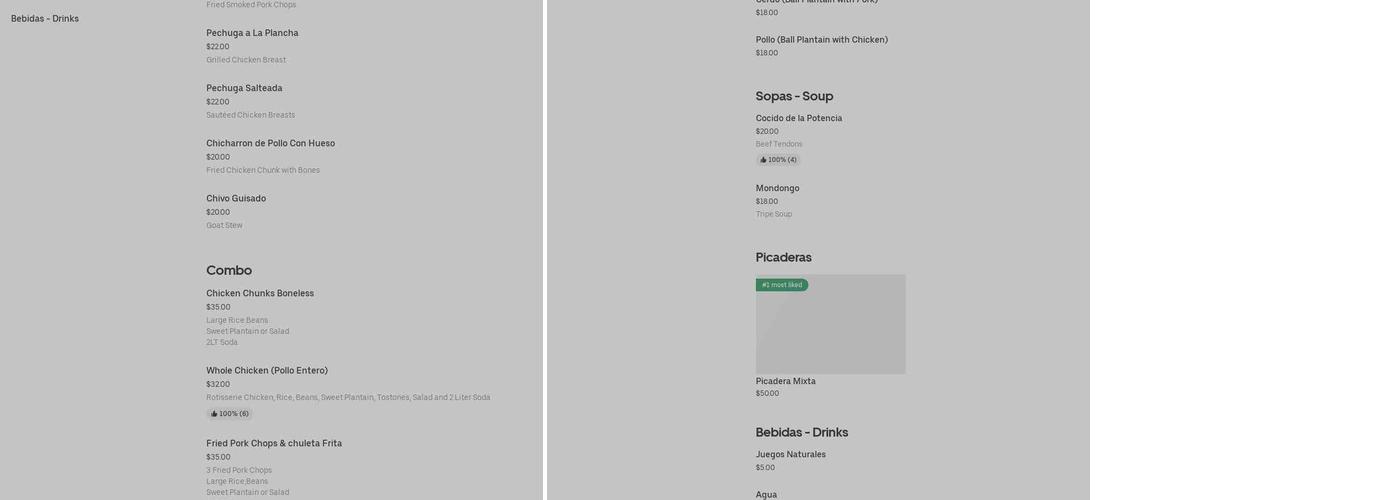Click the Sopas - Soup section heading
The width and height of the screenshot is (1400, 500).
point(794,96)
